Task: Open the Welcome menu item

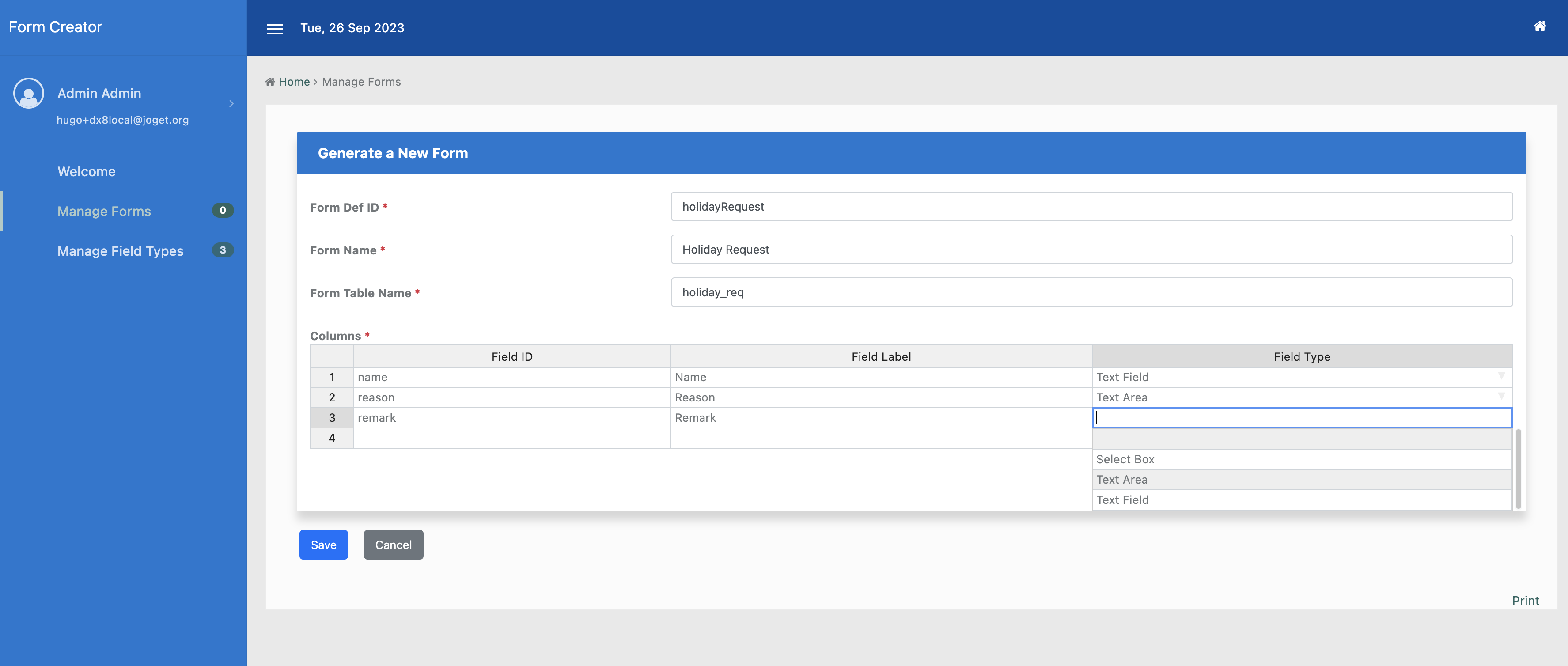Action: coord(87,172)
